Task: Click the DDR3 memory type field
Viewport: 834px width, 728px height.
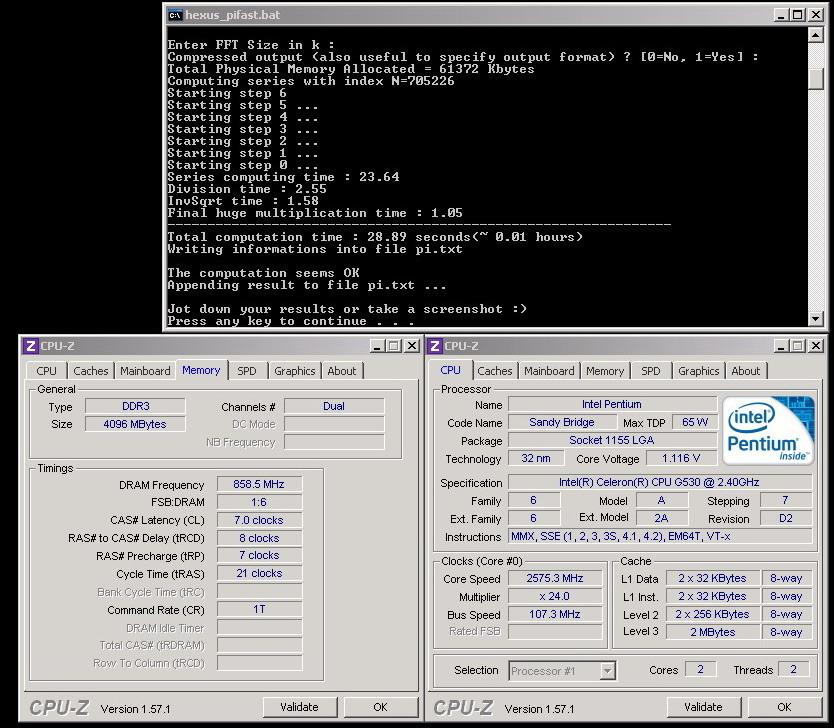Action: pyautogui.click(x=136, y=406)
